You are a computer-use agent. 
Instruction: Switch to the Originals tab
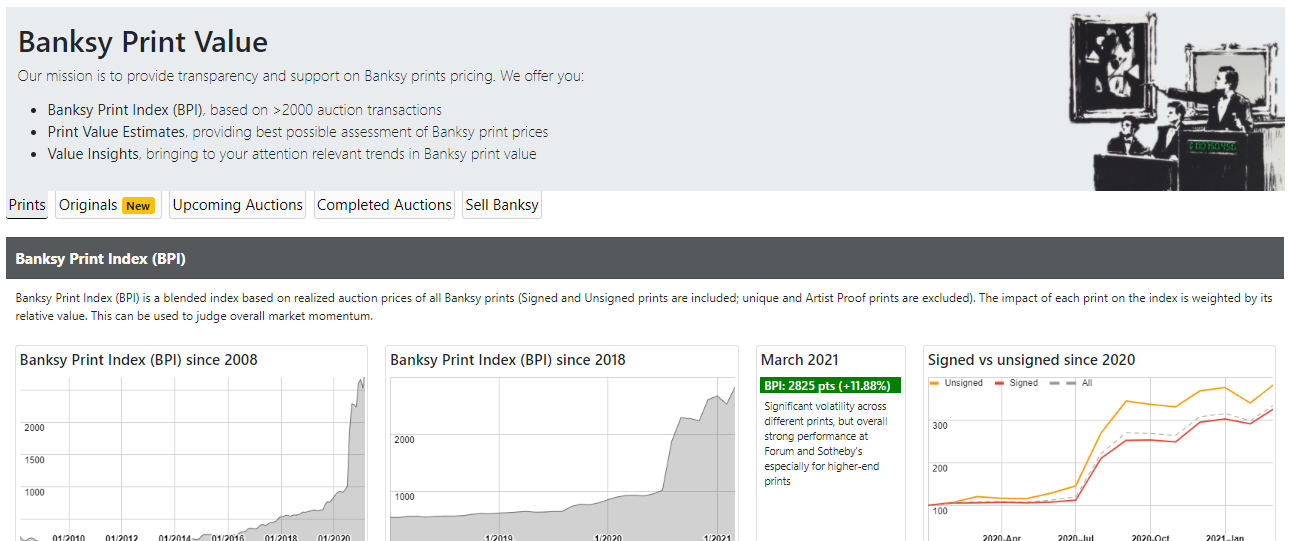point(88,205)
